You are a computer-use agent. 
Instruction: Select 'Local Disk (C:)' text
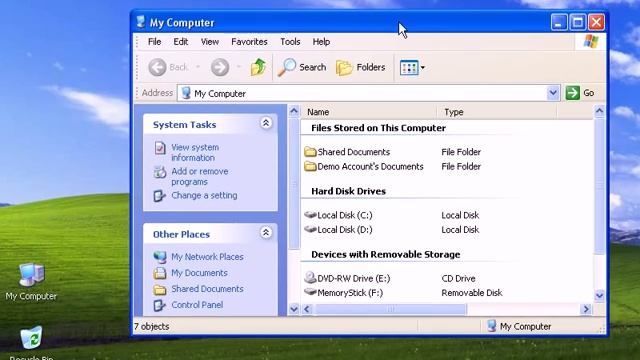[x=345, y=215]
